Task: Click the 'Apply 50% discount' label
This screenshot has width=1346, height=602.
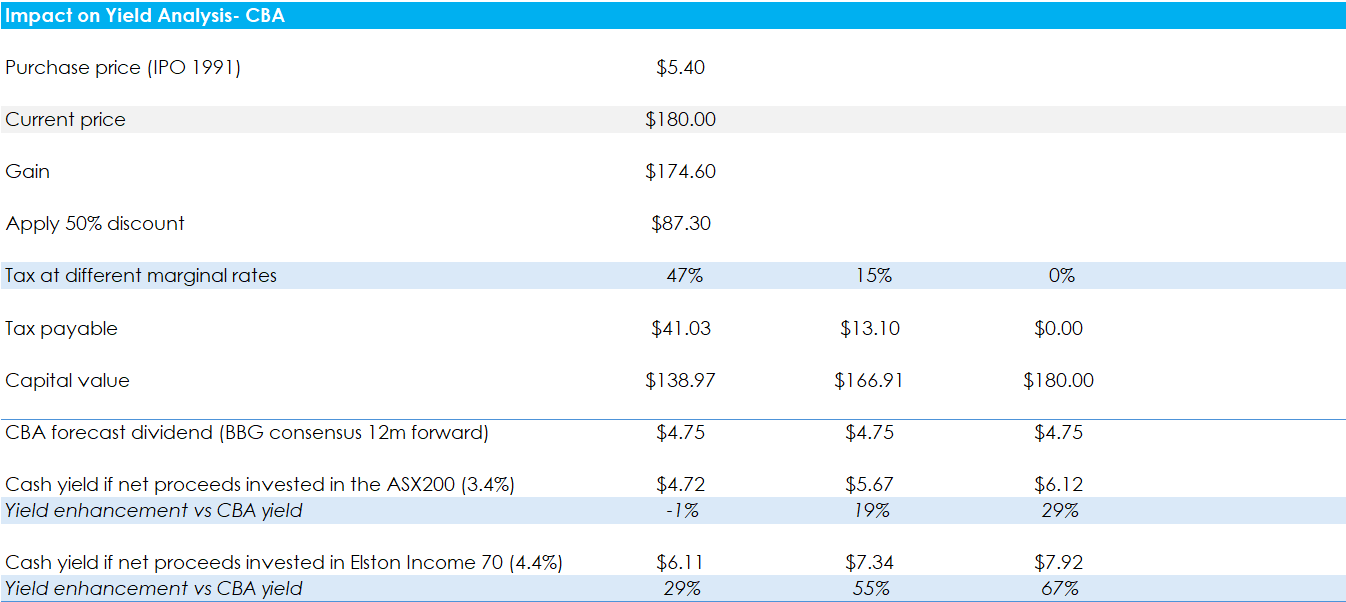Action: point(95,224)
